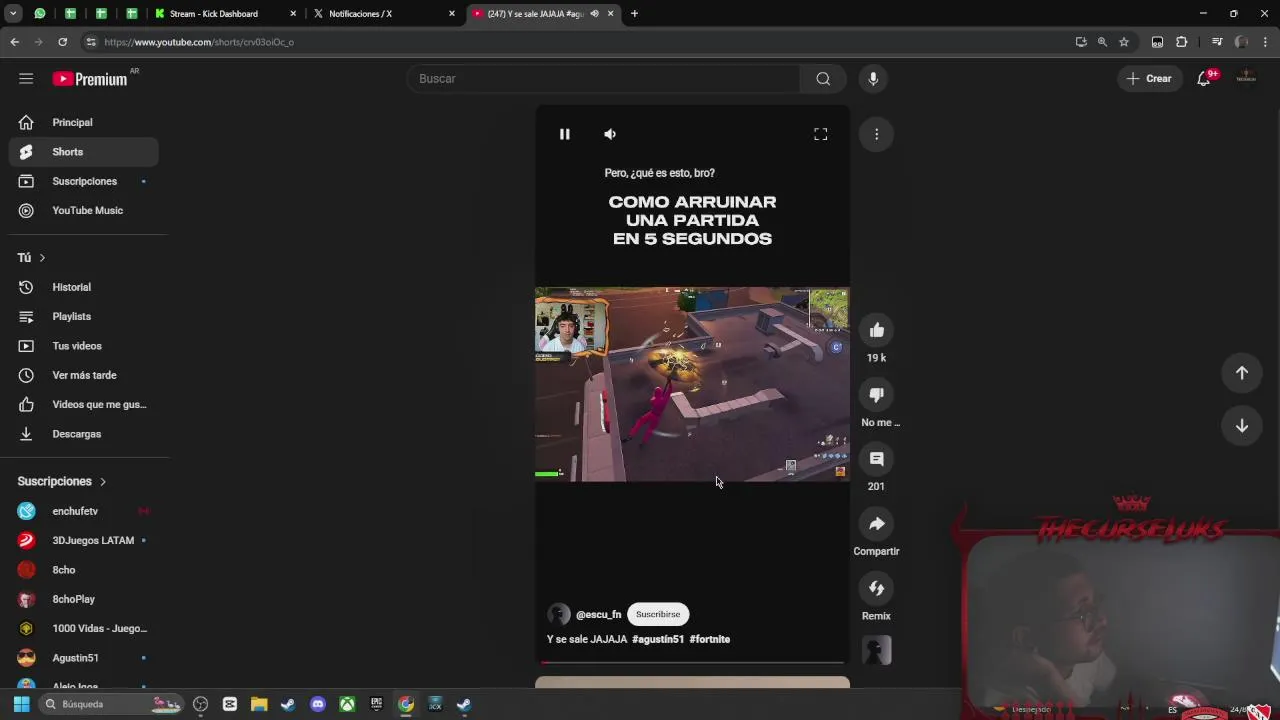Open YouTube Music in the sidebar

point(84,210)
